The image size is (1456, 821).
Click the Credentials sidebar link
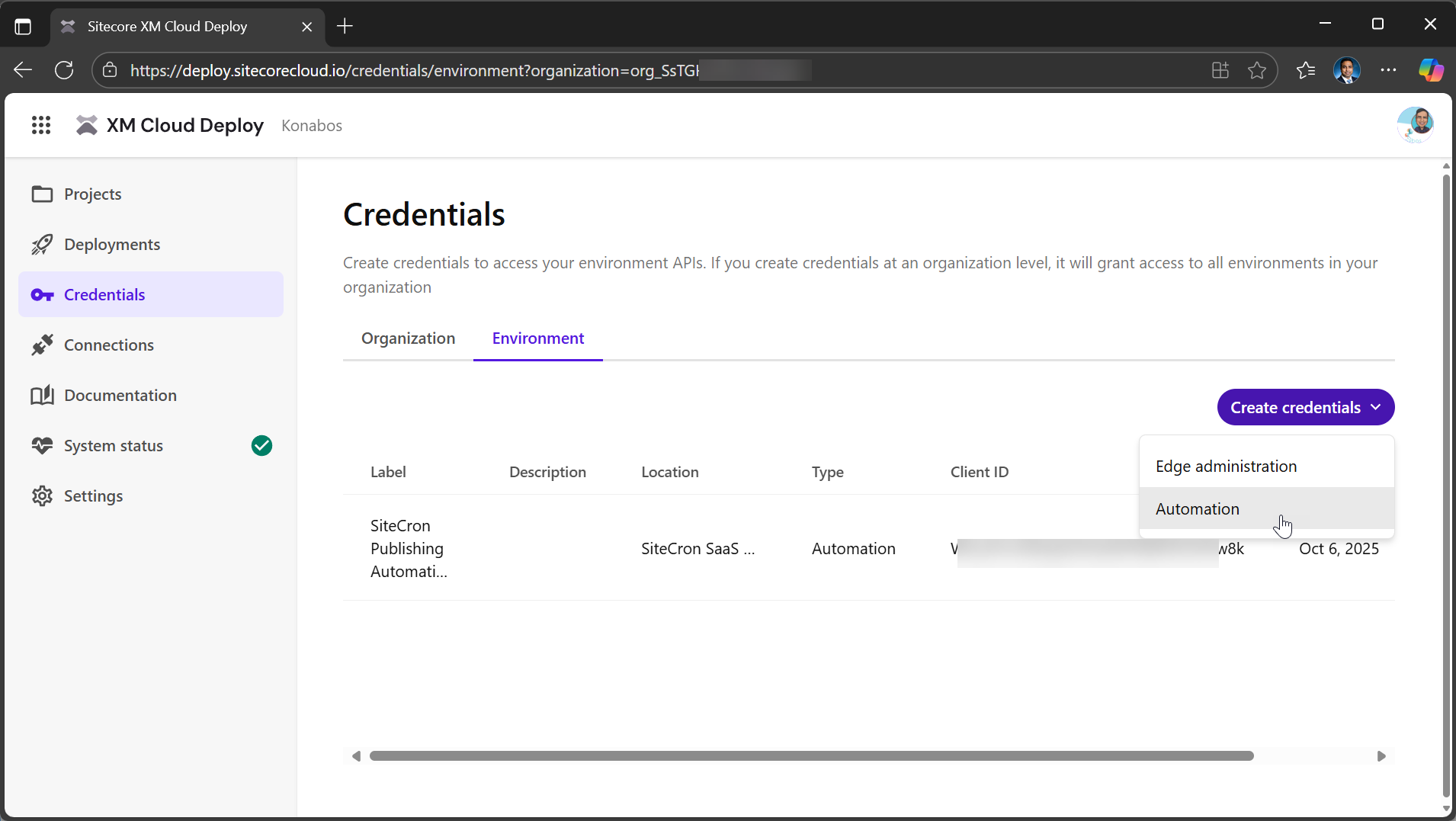click(104, 295)
